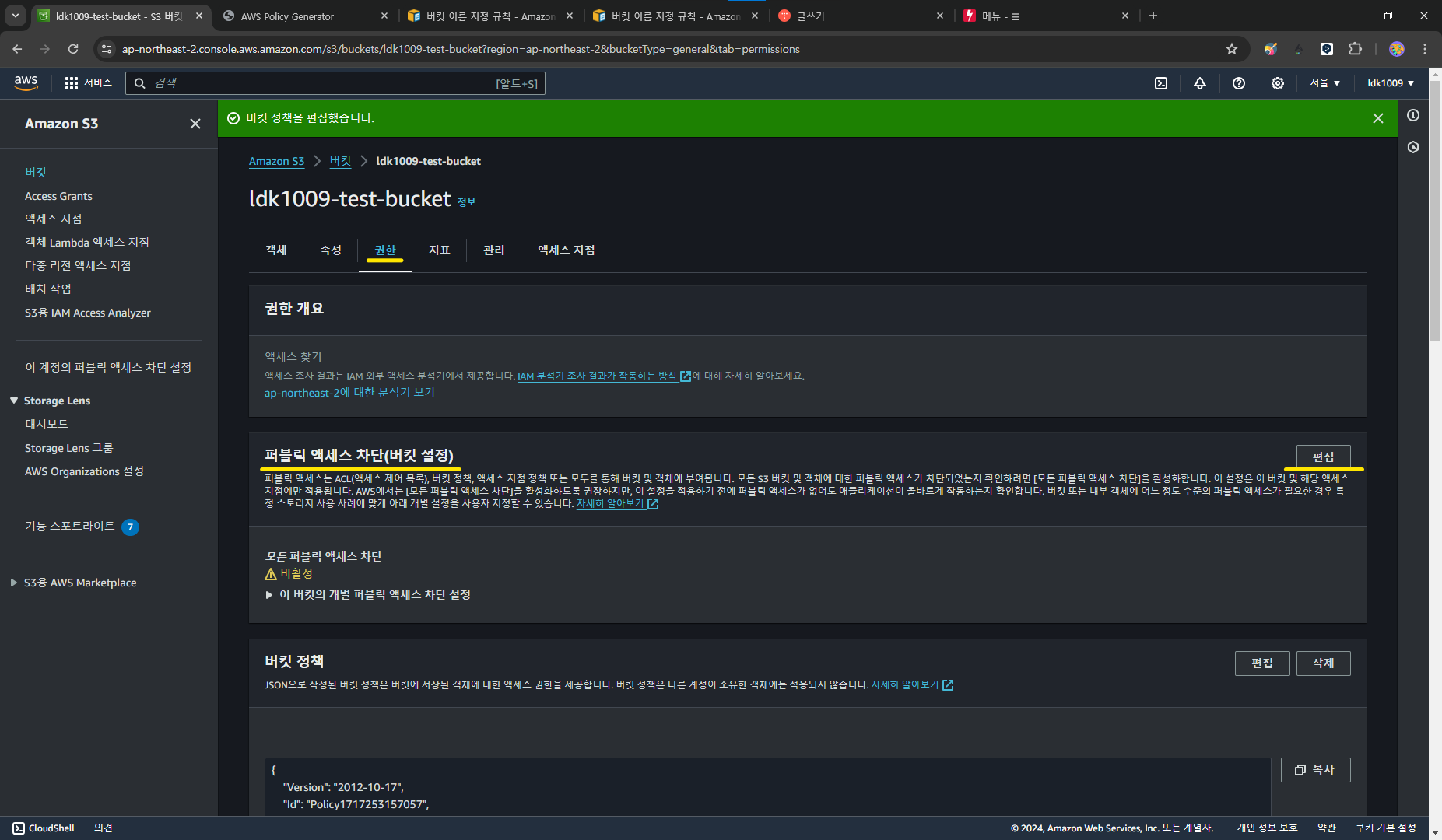Switch to the 객체 tab
This screenshot has height=840, width=1442.
point(276,250)
